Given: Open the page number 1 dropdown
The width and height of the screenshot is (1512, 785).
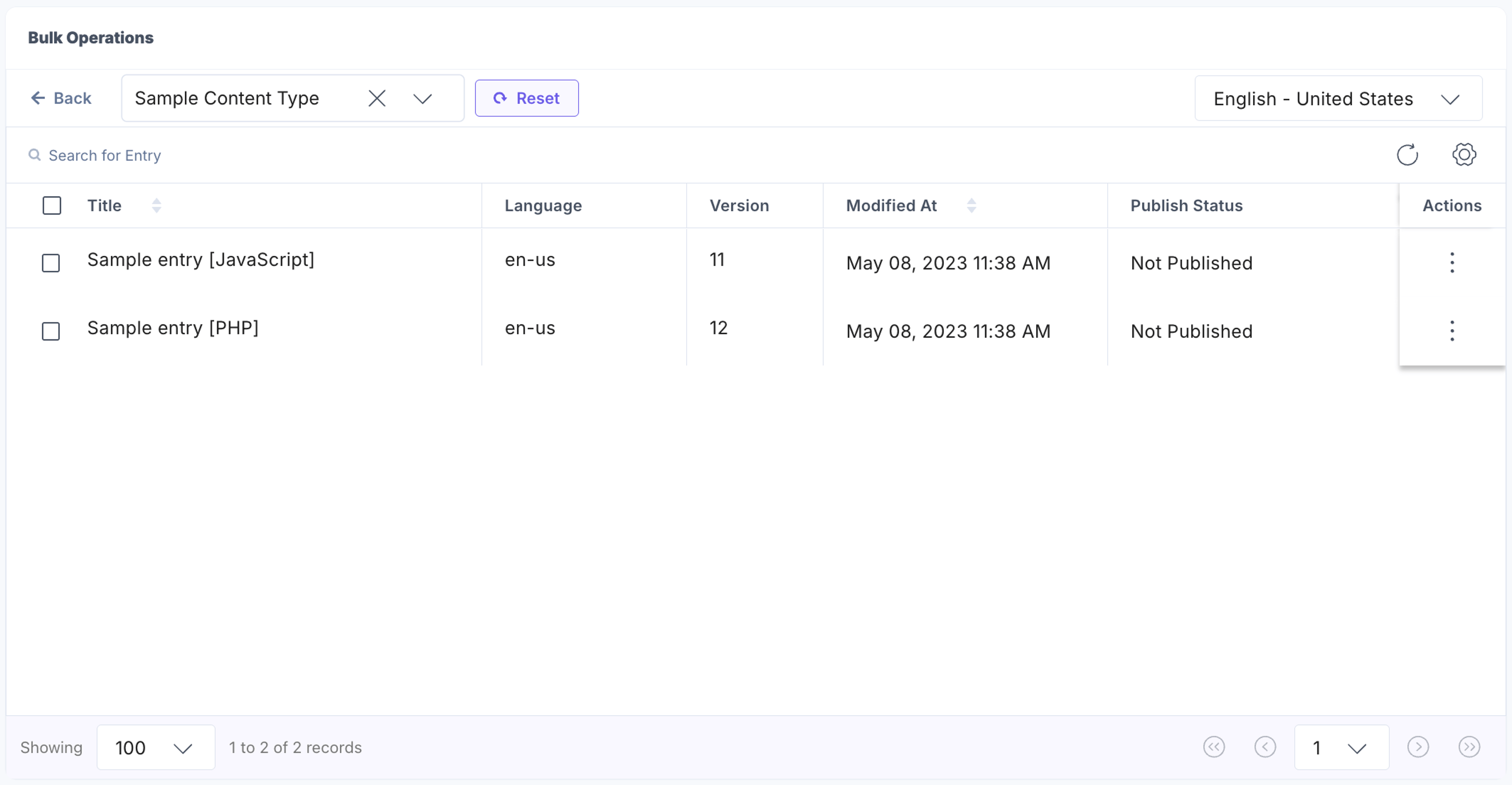Looking at the screenshot, I should click(1341, 748).
